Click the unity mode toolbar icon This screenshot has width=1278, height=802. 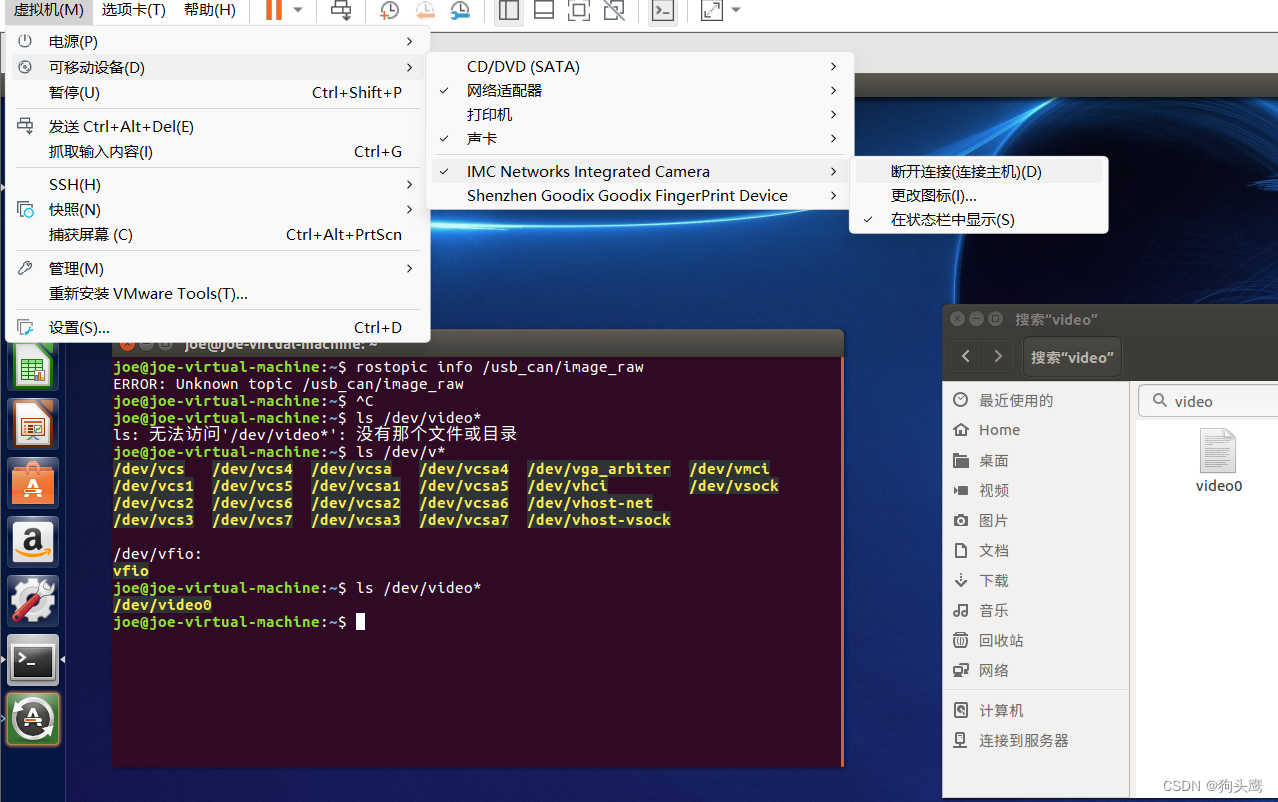click(x=615, y=10)
